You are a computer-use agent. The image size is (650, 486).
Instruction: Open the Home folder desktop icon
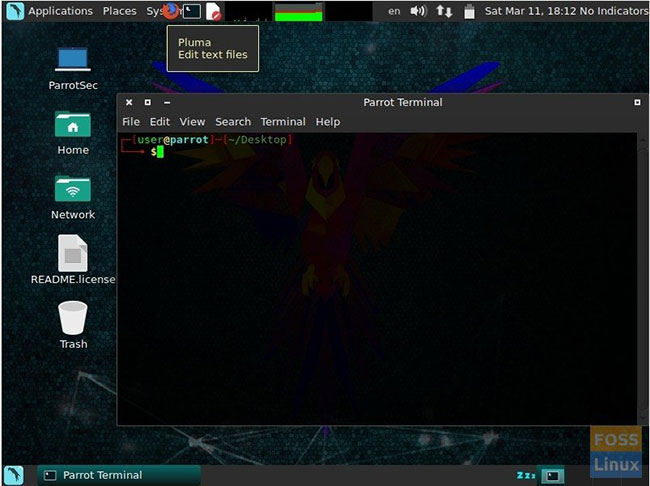point(73,133)
